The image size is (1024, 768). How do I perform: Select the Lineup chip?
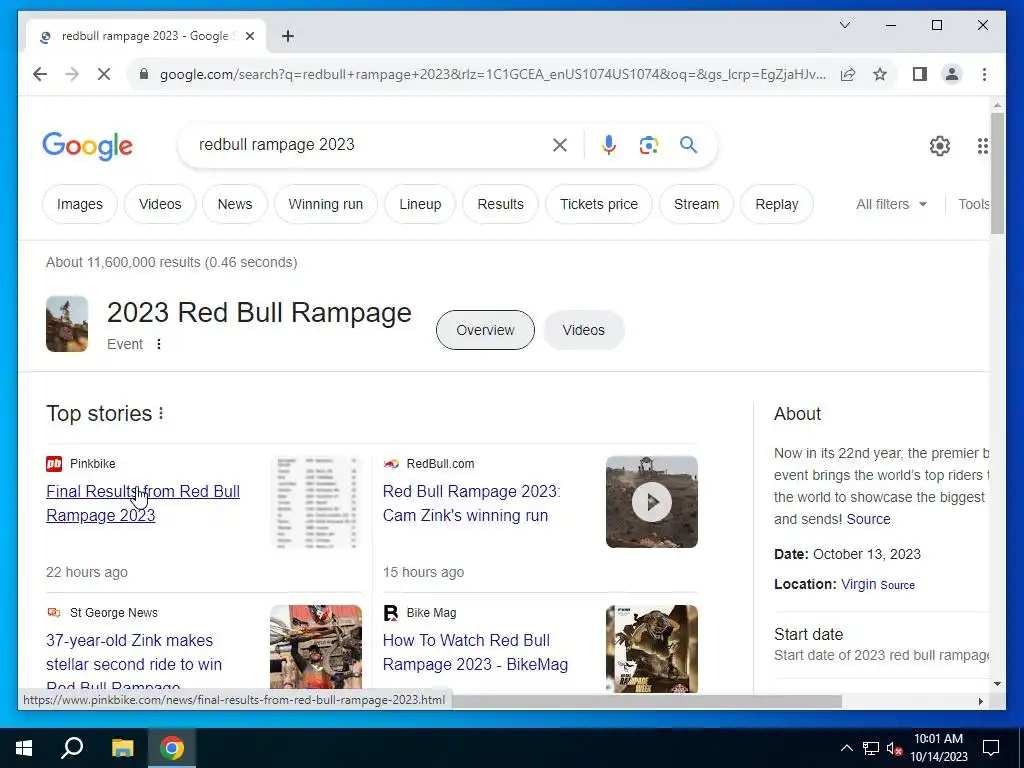tap(420, 204)
